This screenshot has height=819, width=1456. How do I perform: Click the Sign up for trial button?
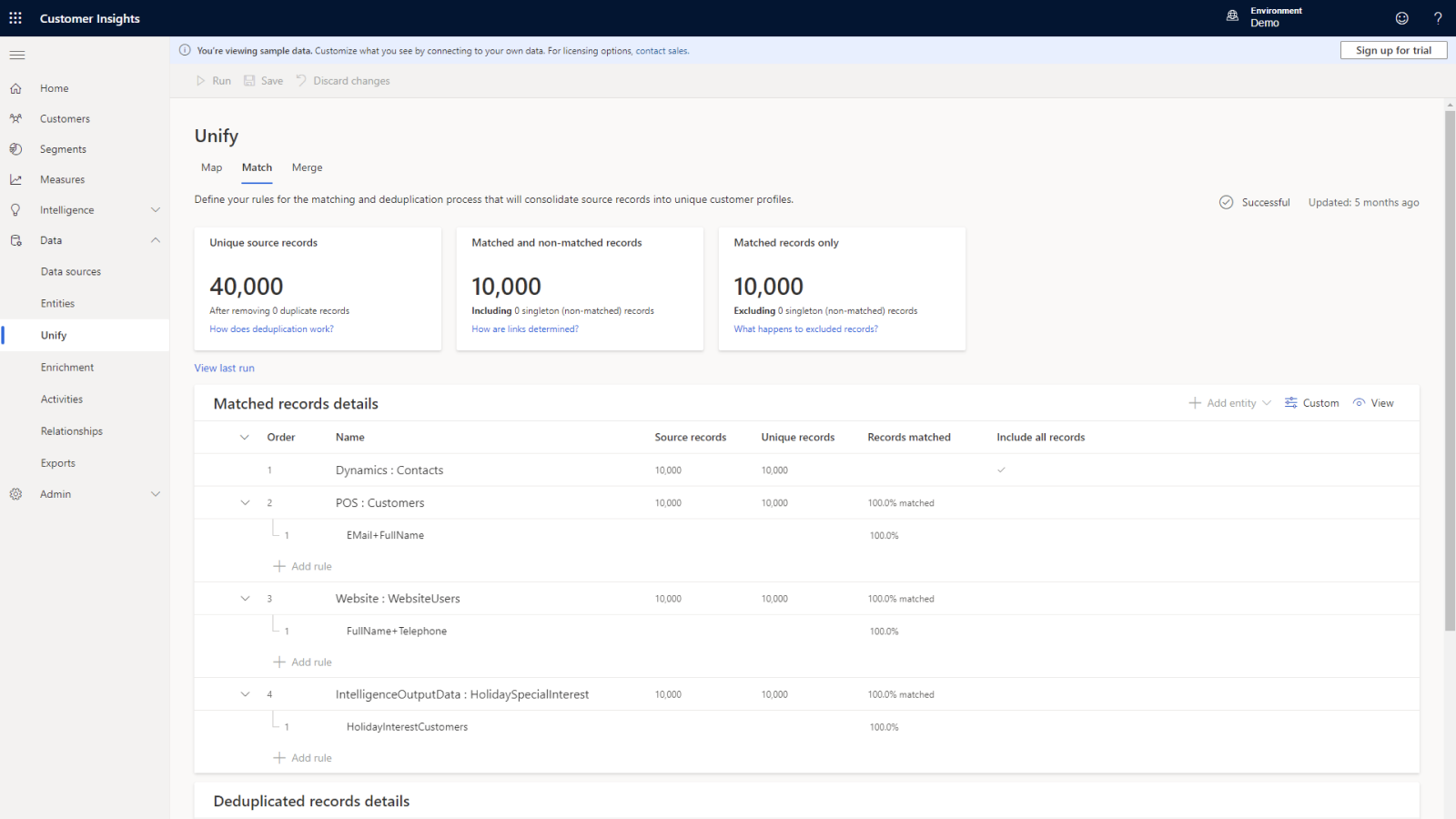(x=1392, y=51)
